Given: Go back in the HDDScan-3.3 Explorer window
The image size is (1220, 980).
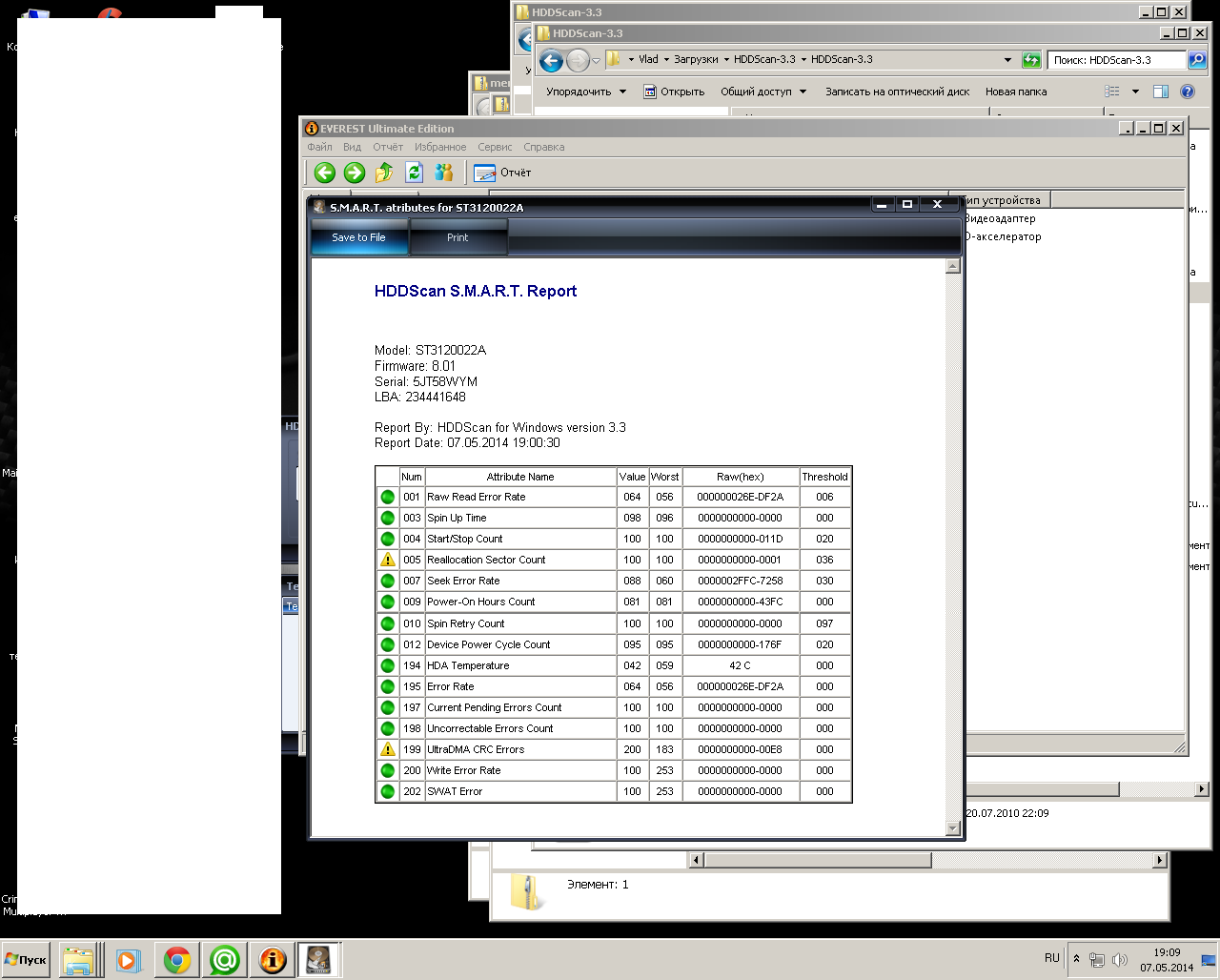Looking at the screenshot, I should (x=551, y=61).
